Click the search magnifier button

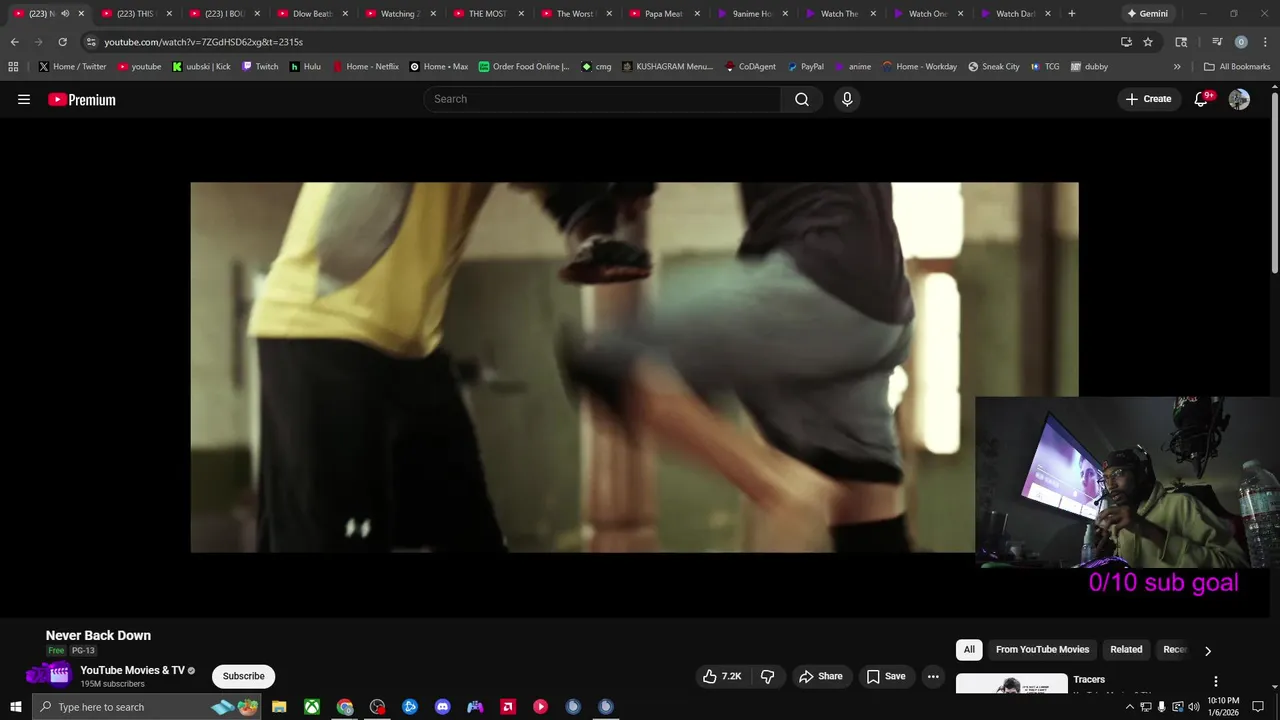(802, 99)
